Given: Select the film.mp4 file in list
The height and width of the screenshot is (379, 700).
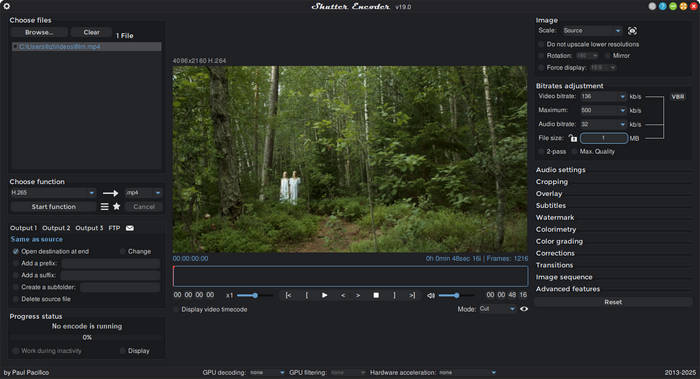Looking at the screenshot, I should pos(87,47).
